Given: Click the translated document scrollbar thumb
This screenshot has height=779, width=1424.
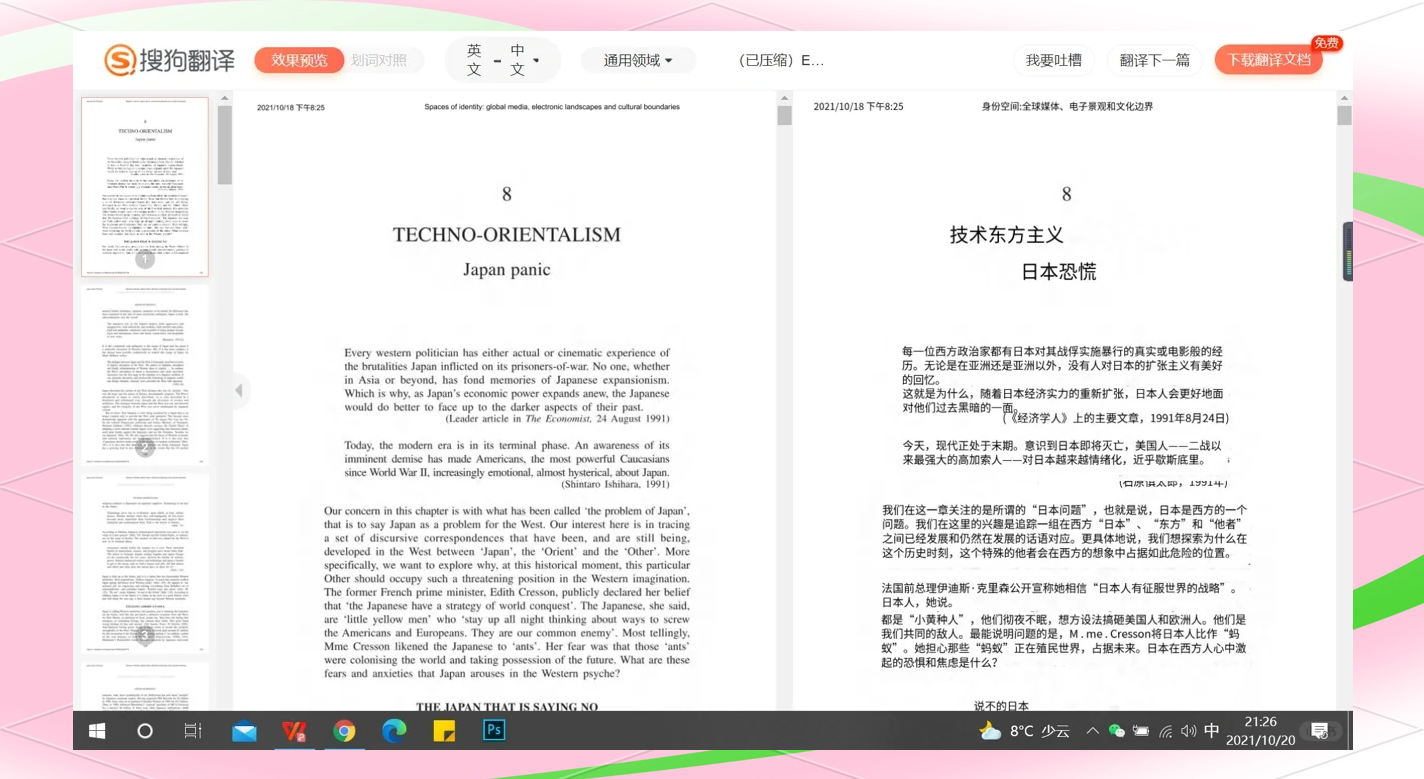Looking at the screenshot, I should [1344, 116].
